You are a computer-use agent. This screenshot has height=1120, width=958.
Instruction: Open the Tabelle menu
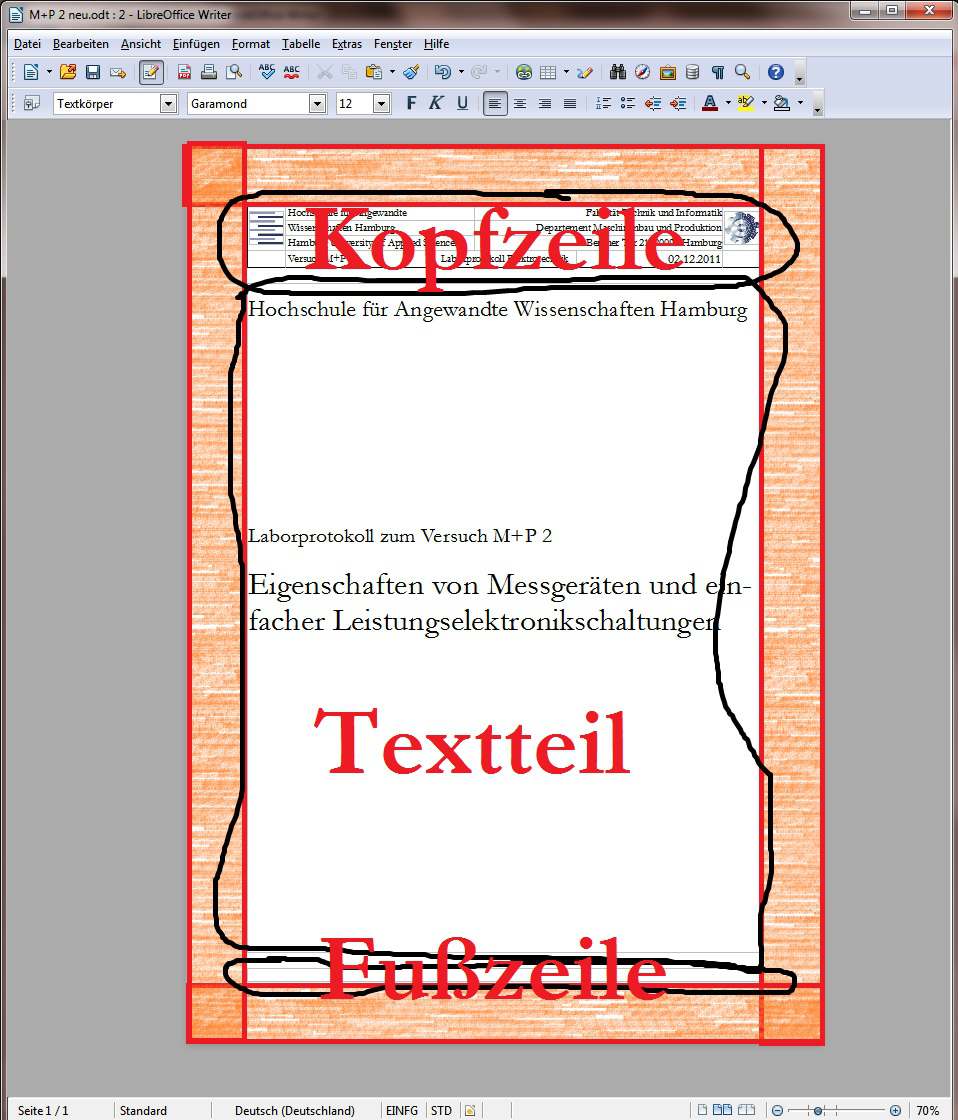point(301,44)
